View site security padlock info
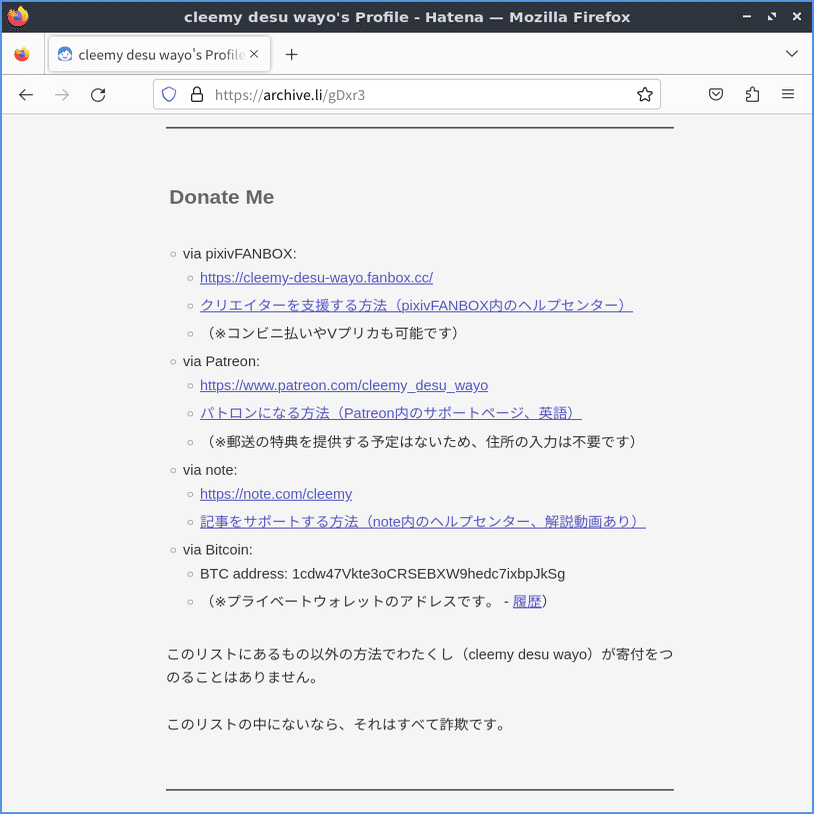Image resolution: width=814 pixels, height=814 pixels. [197, 94]
